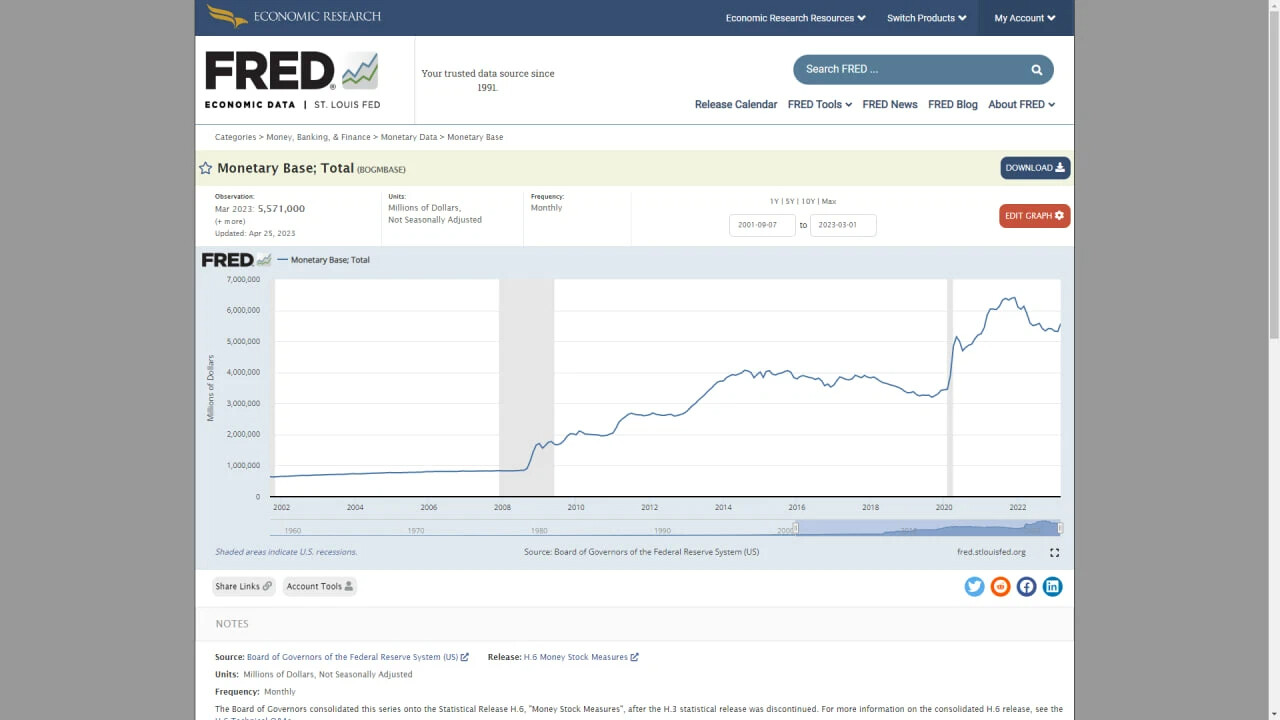Open the My Account menu
The width and height of the screenshot is (1280, 720).
pyautogui.click(x=1025, y=18)
